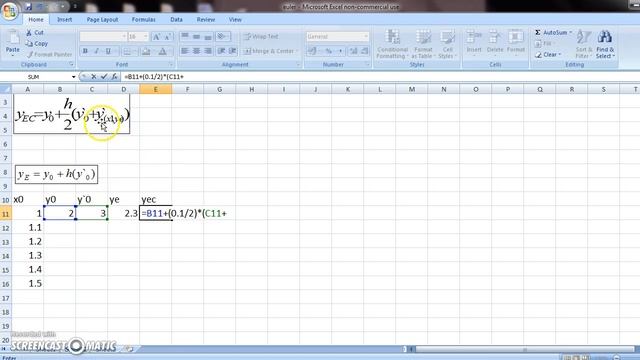Click the Increase Indent icon

(233, 51)
